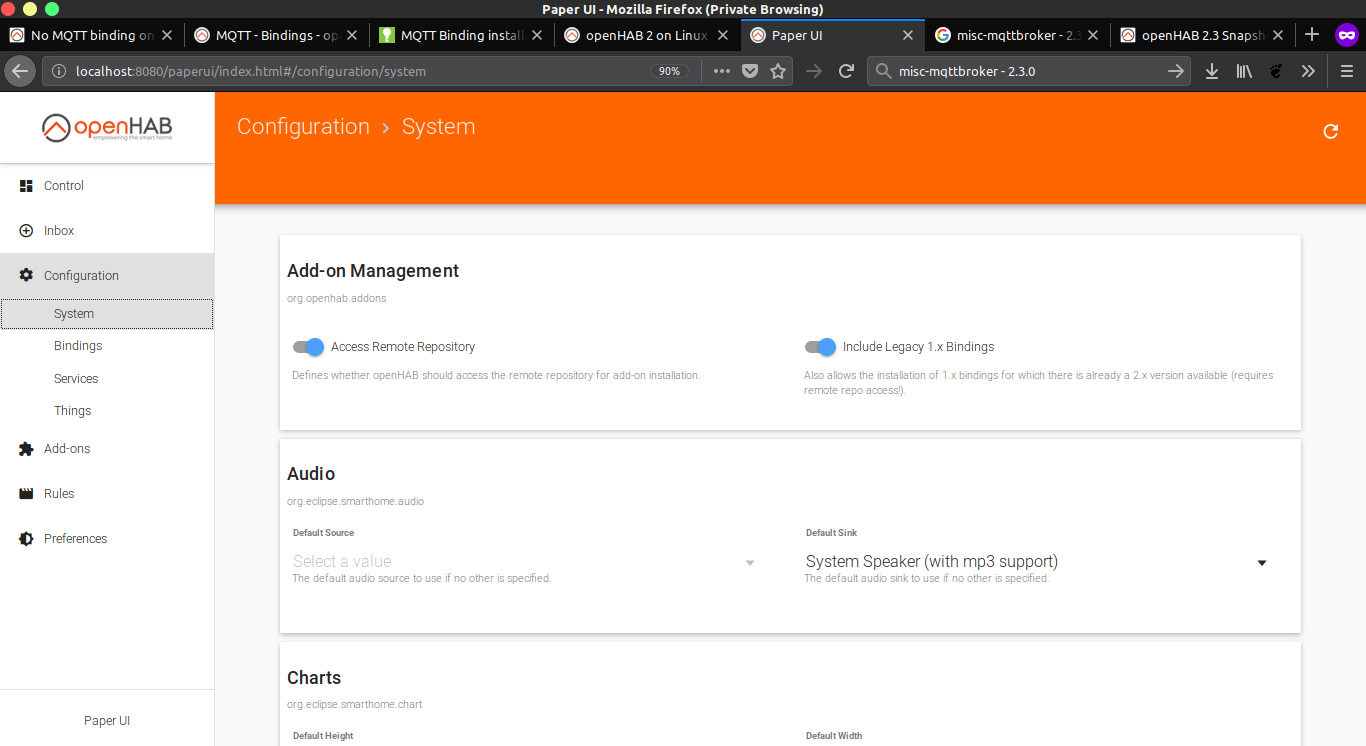Open the Default Sink dropdown
This screenshot has width=1366, height=746.
coord(1036,562)
